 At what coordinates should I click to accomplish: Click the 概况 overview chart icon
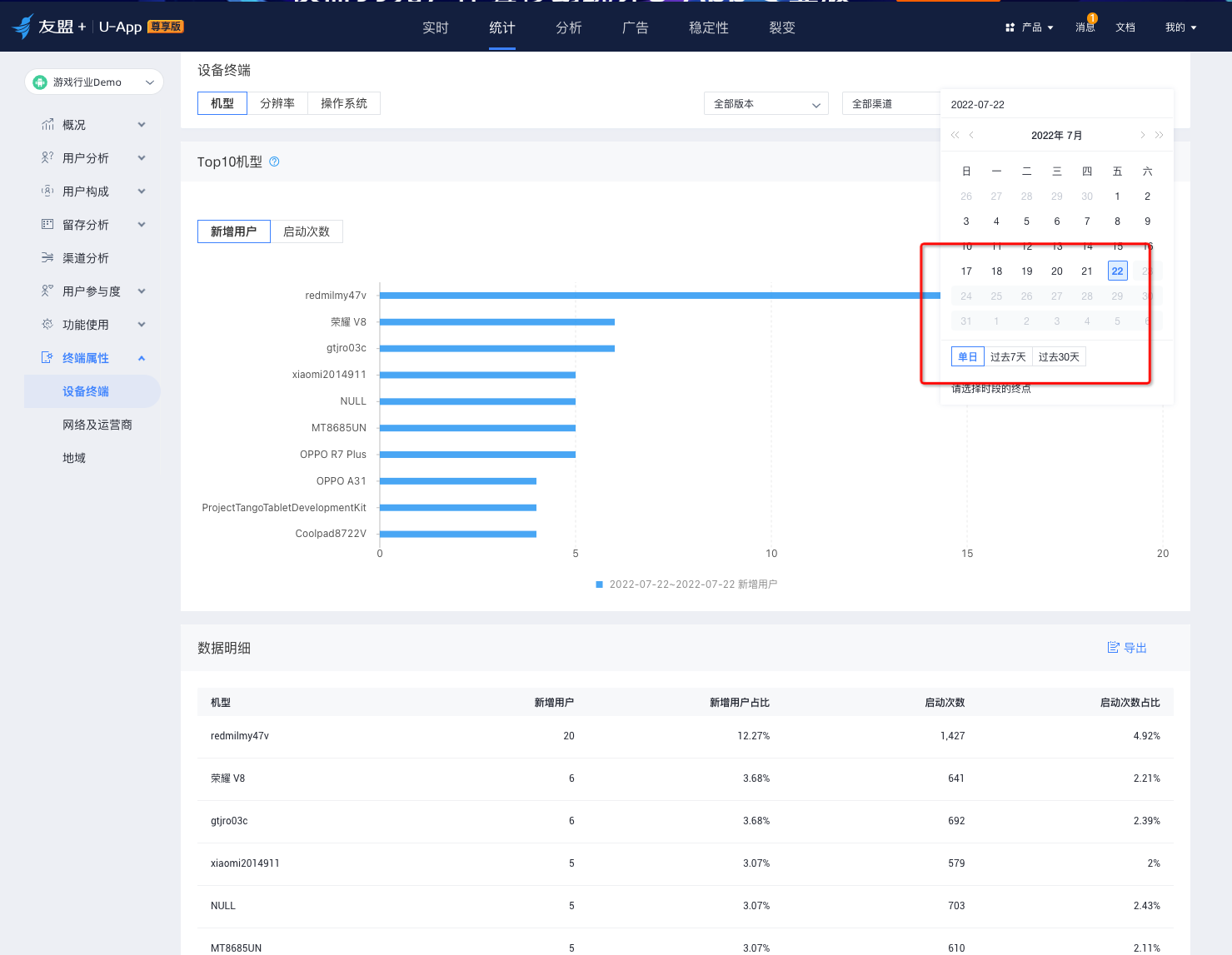47,124
